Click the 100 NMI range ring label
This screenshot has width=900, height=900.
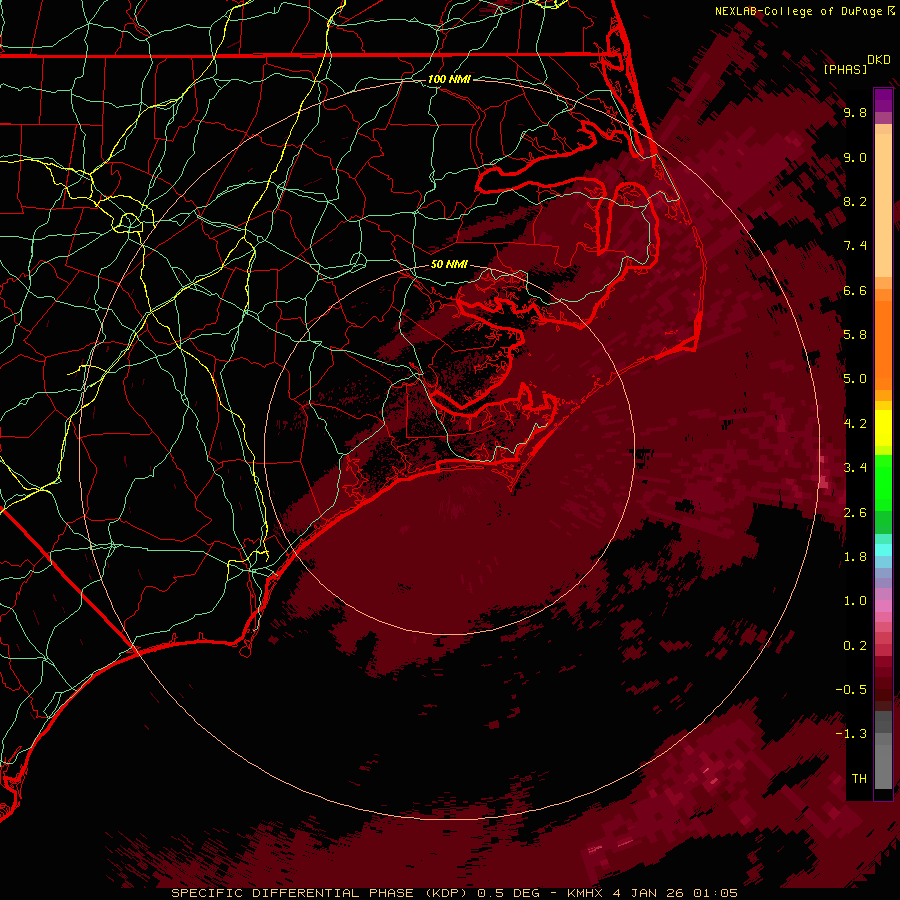point(449,79)
